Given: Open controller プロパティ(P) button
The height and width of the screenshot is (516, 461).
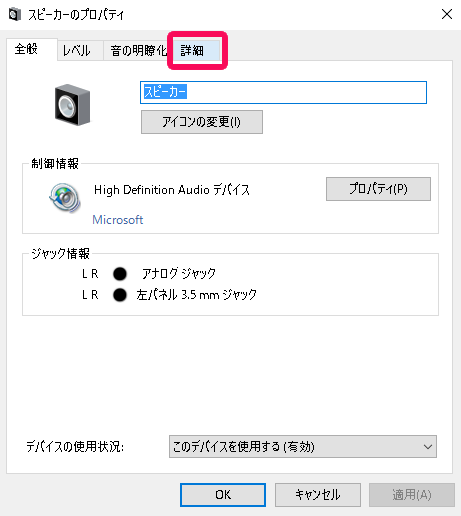Looking at the screenshot, I should (x=378, y=189).
